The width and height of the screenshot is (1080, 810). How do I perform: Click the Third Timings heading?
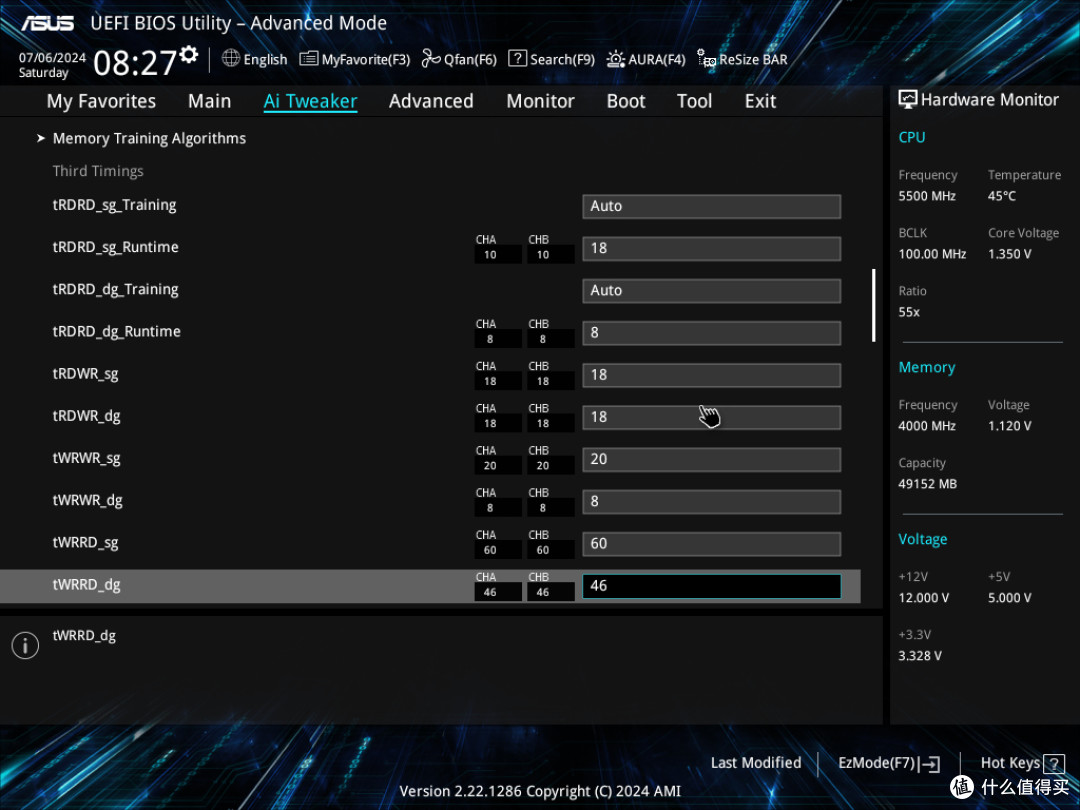(x=98, y=171)
